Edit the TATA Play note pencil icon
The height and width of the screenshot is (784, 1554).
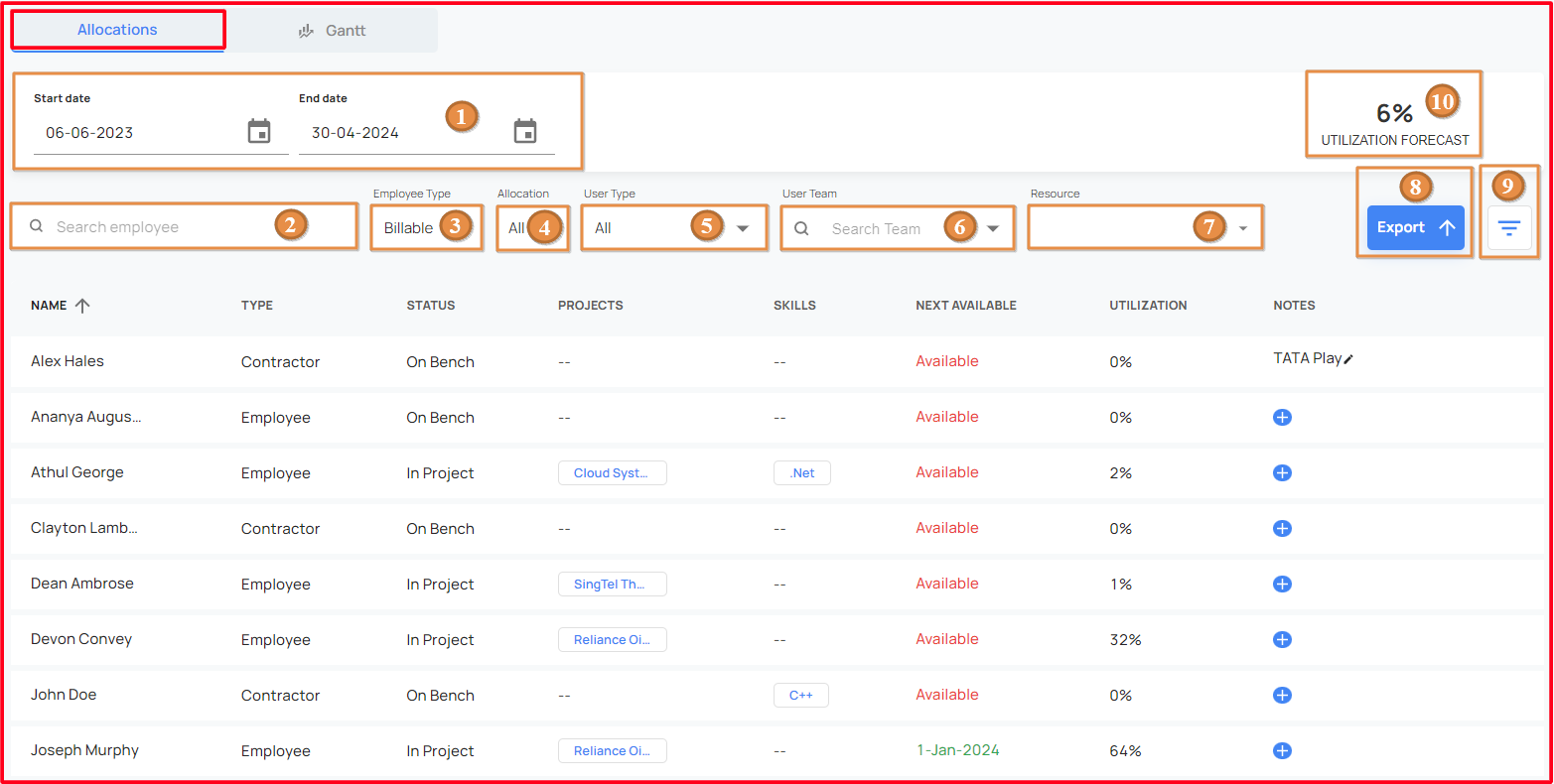point(1348,359)
